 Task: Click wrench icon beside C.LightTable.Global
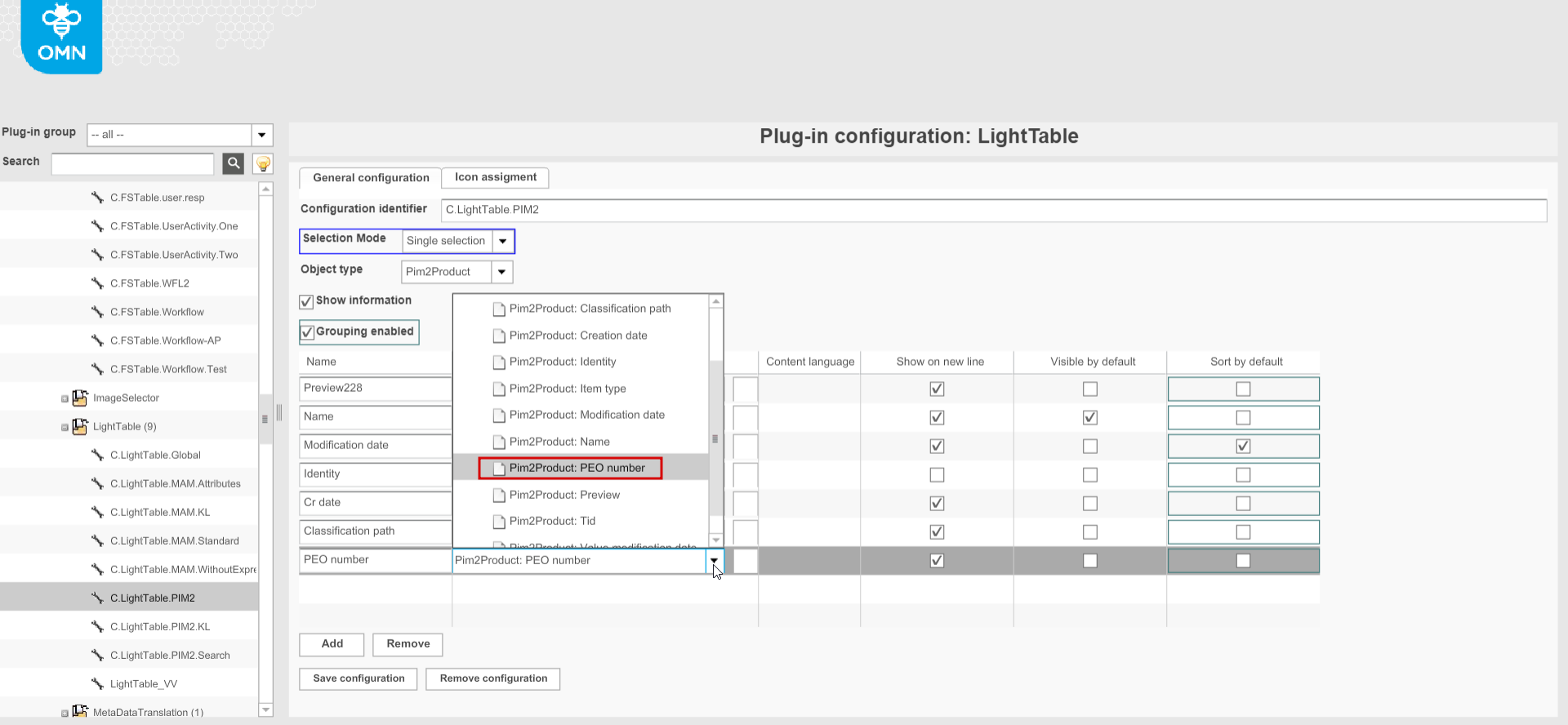[97, 455]
